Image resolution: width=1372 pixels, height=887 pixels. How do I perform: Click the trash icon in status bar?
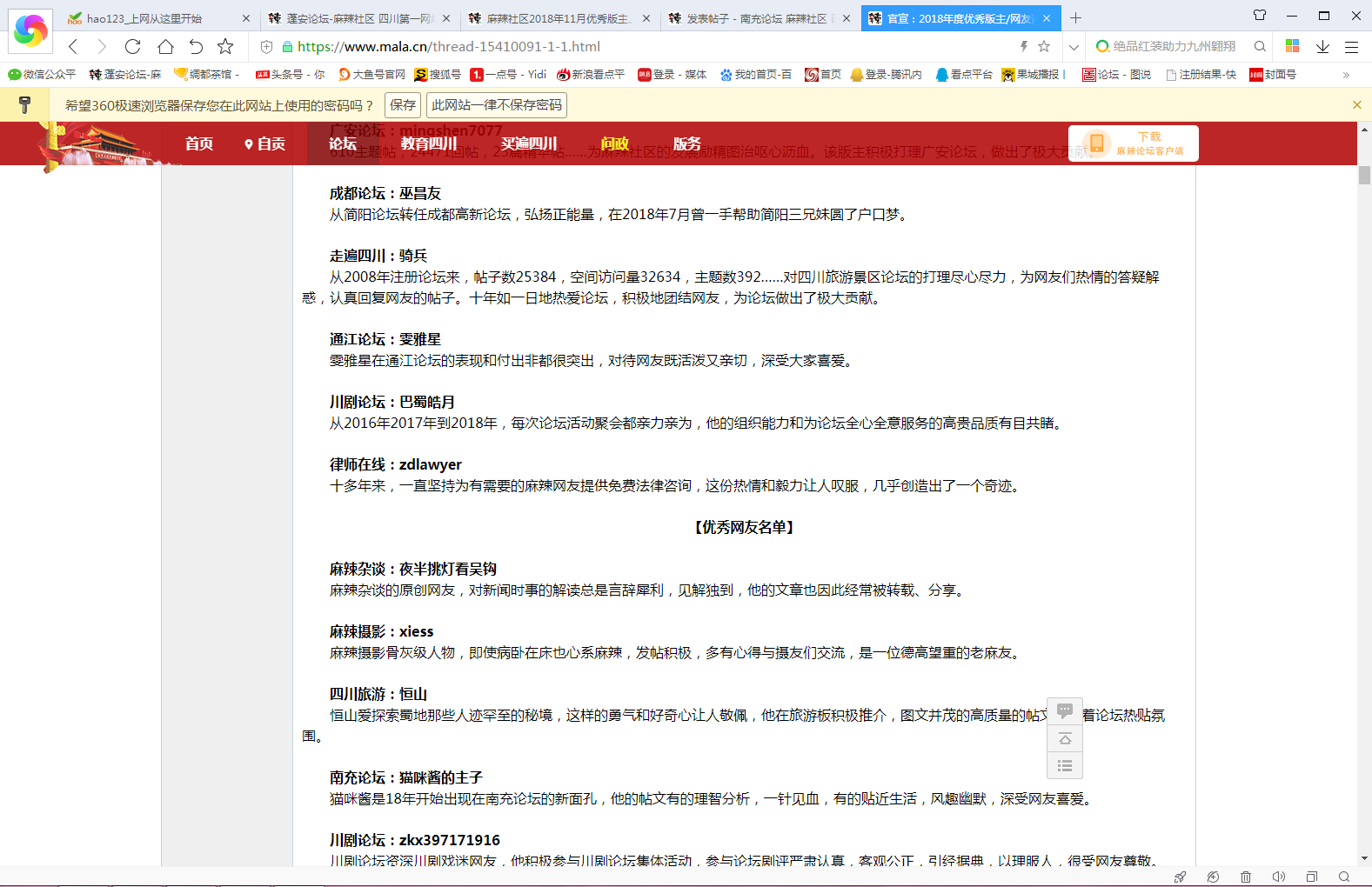click(x=1245, y=877)
